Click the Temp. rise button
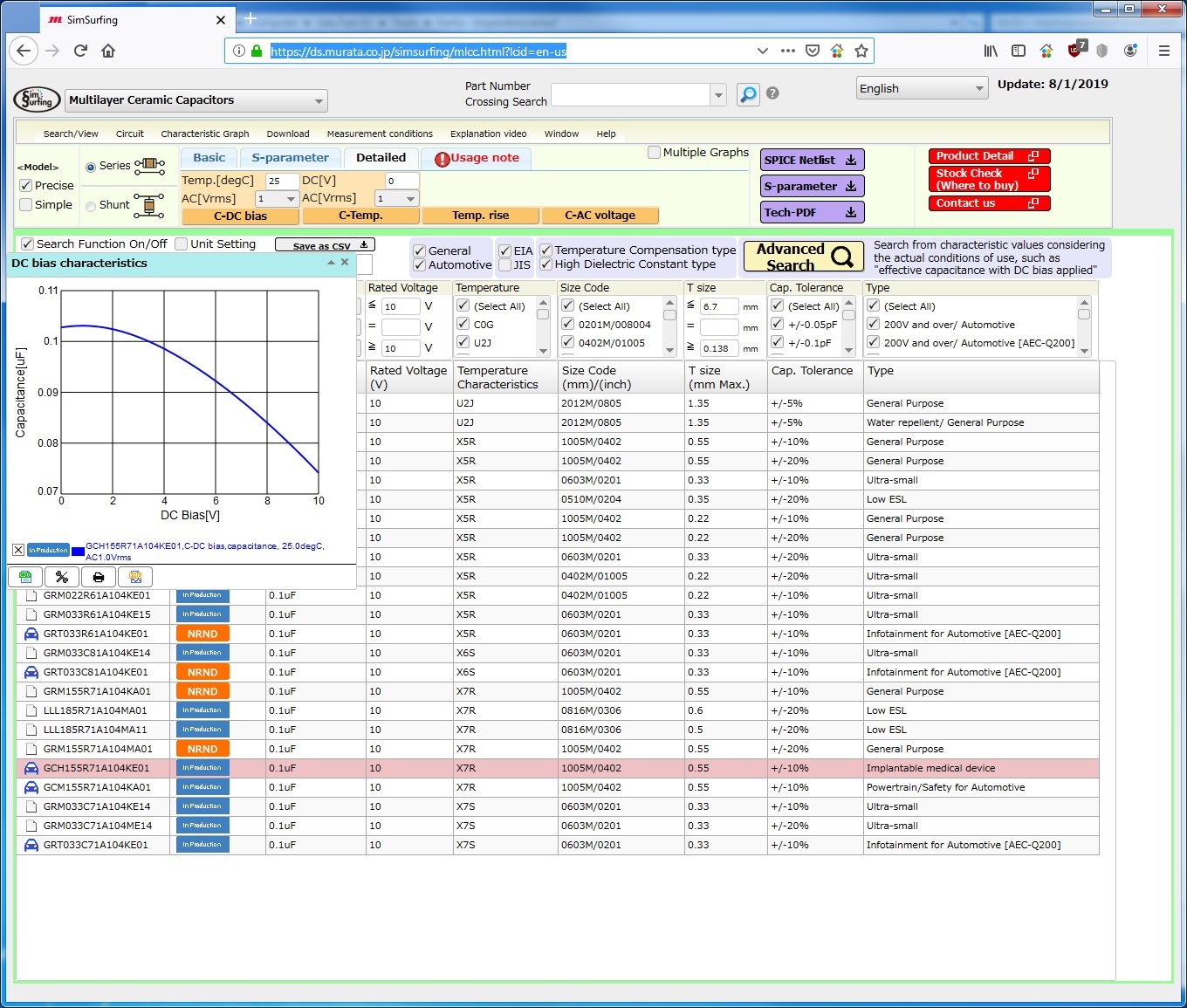This screenshot has height=1008, width=1187. tap(480, 215)
